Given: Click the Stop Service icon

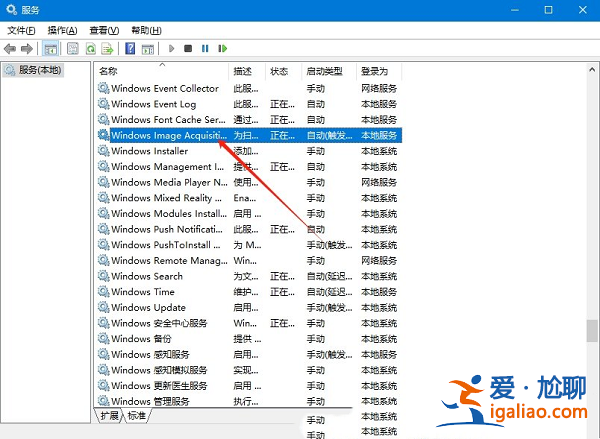Looking at the screenshot, I should [188, 49].
